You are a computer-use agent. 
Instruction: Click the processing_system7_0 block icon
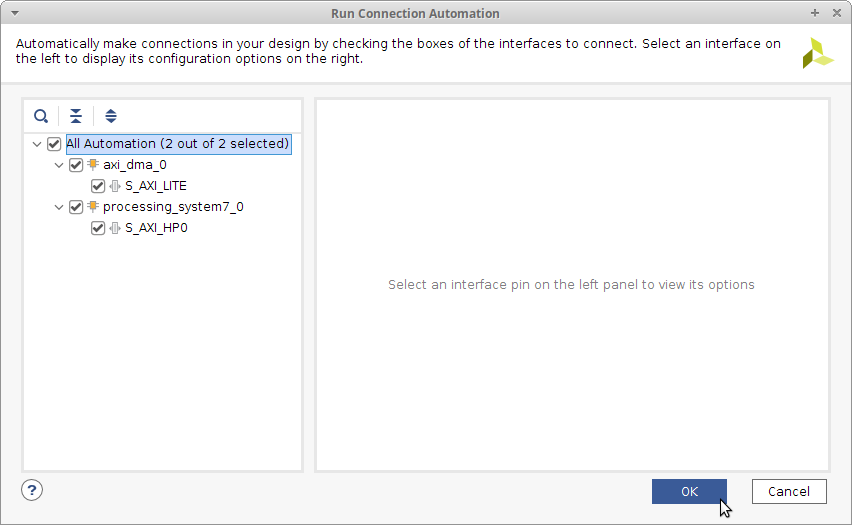[x=93, y=207]
